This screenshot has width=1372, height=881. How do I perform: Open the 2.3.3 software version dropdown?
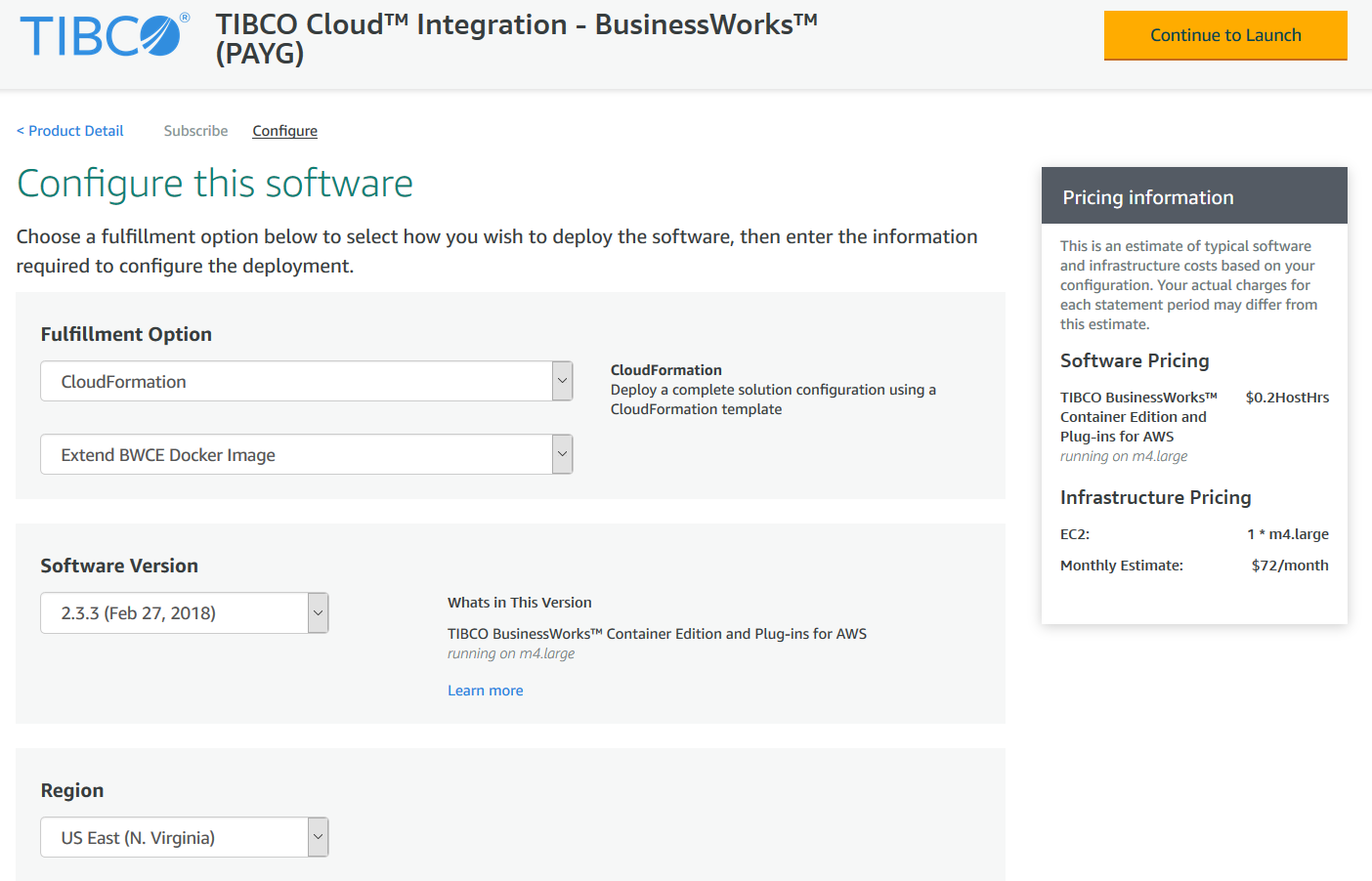pos(184,613)
